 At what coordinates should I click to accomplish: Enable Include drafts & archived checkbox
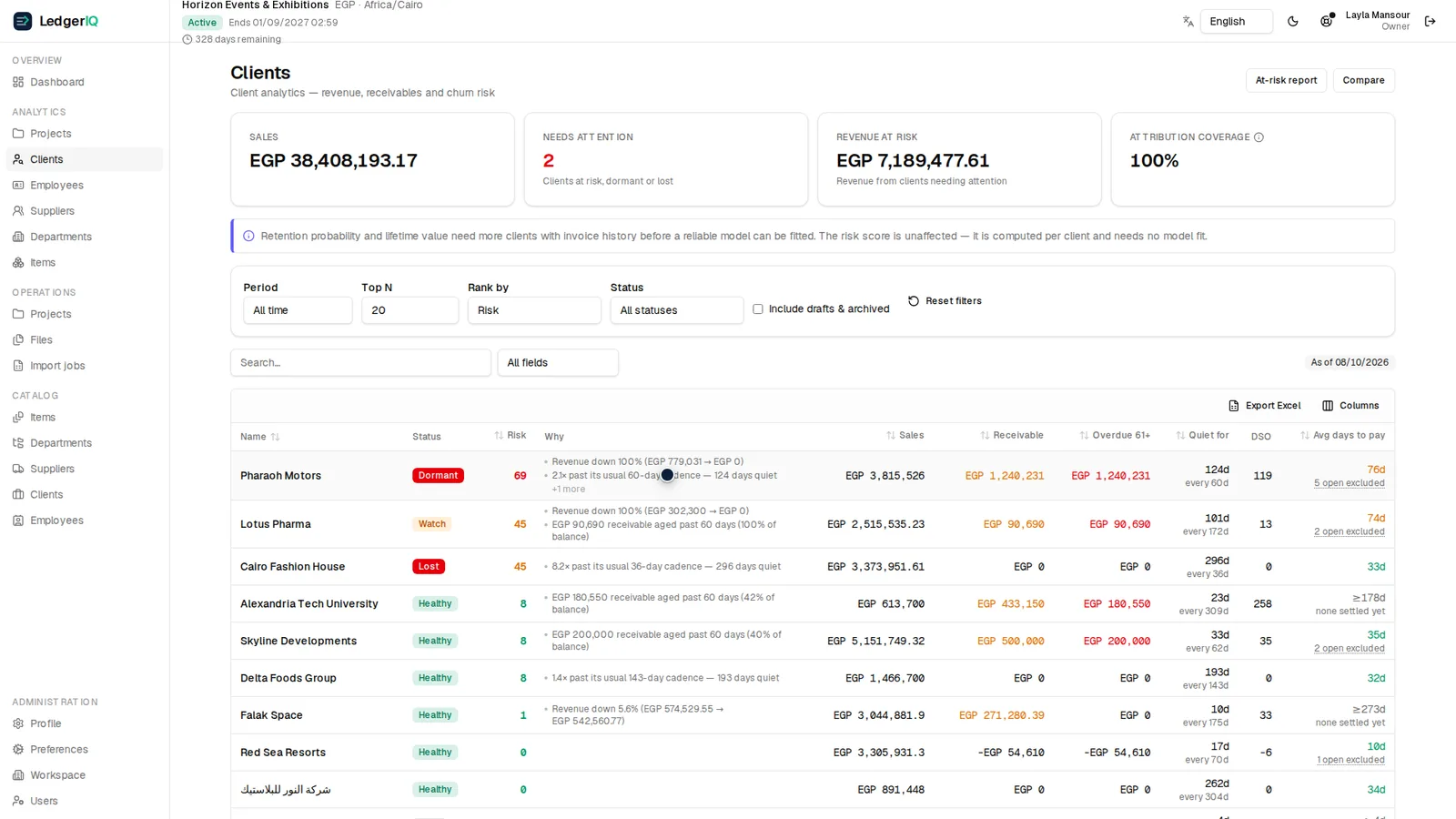[758, 309]
